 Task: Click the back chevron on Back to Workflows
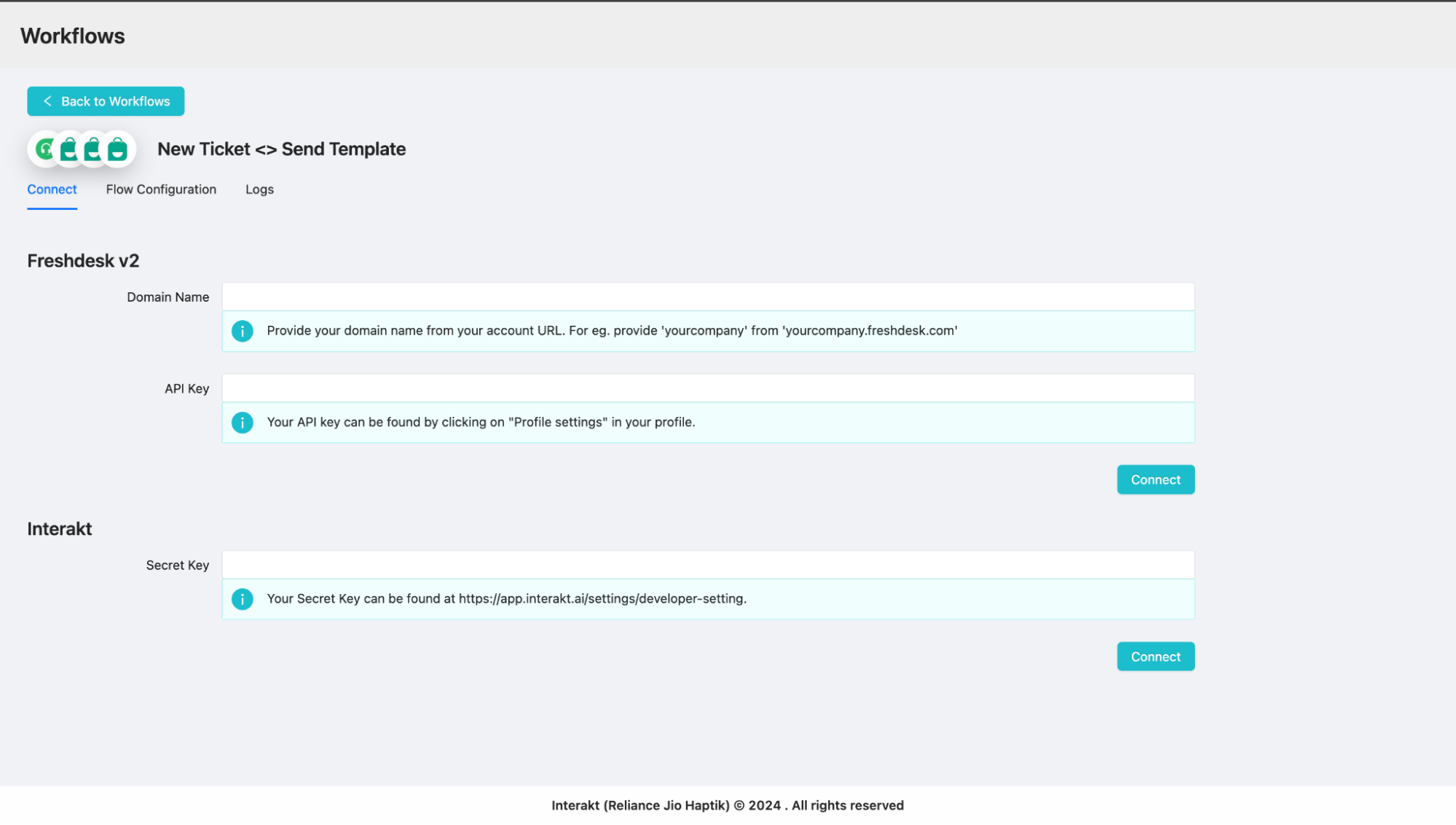tap(47, 101)
